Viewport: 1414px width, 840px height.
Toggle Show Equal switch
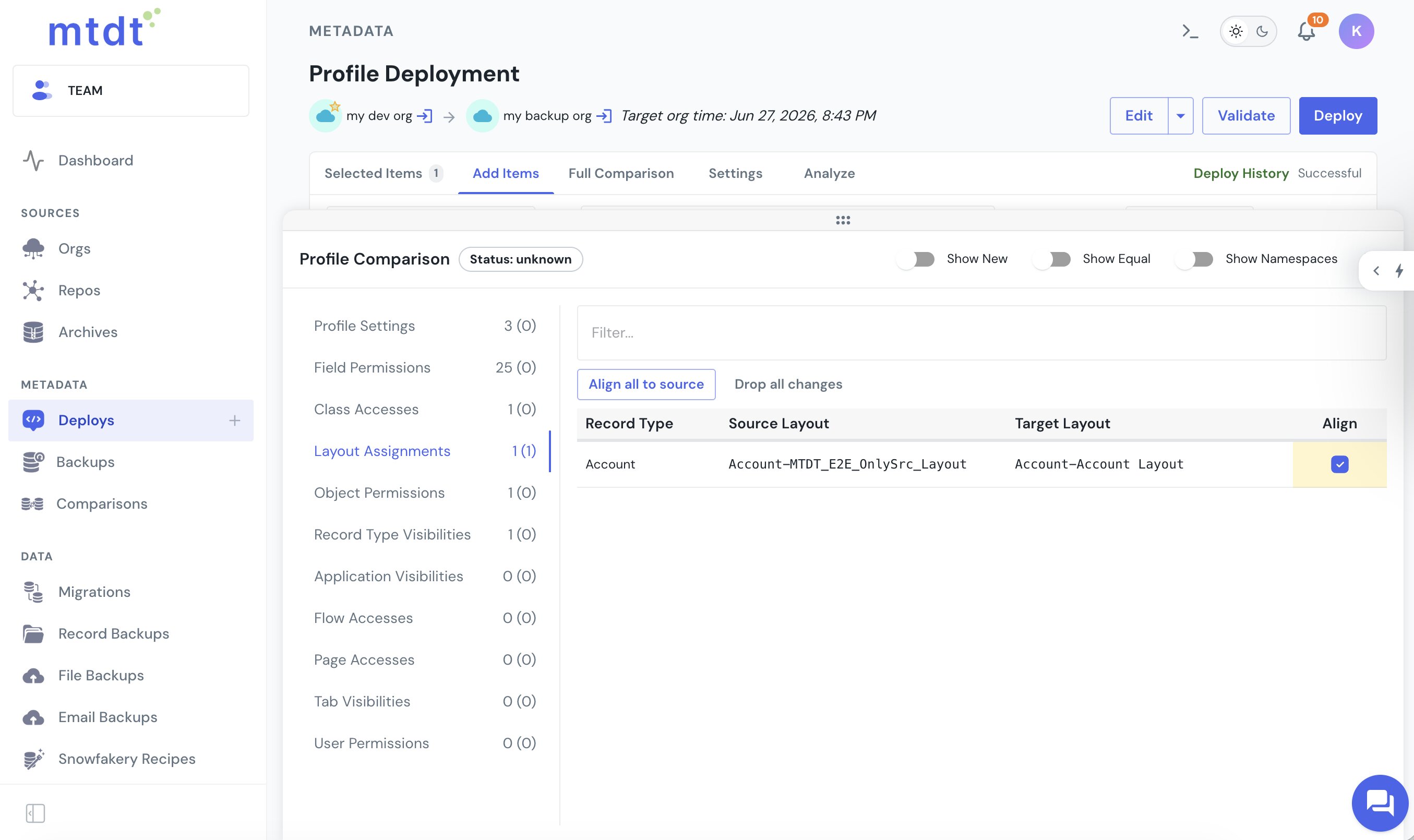[x=1052, y=259]
